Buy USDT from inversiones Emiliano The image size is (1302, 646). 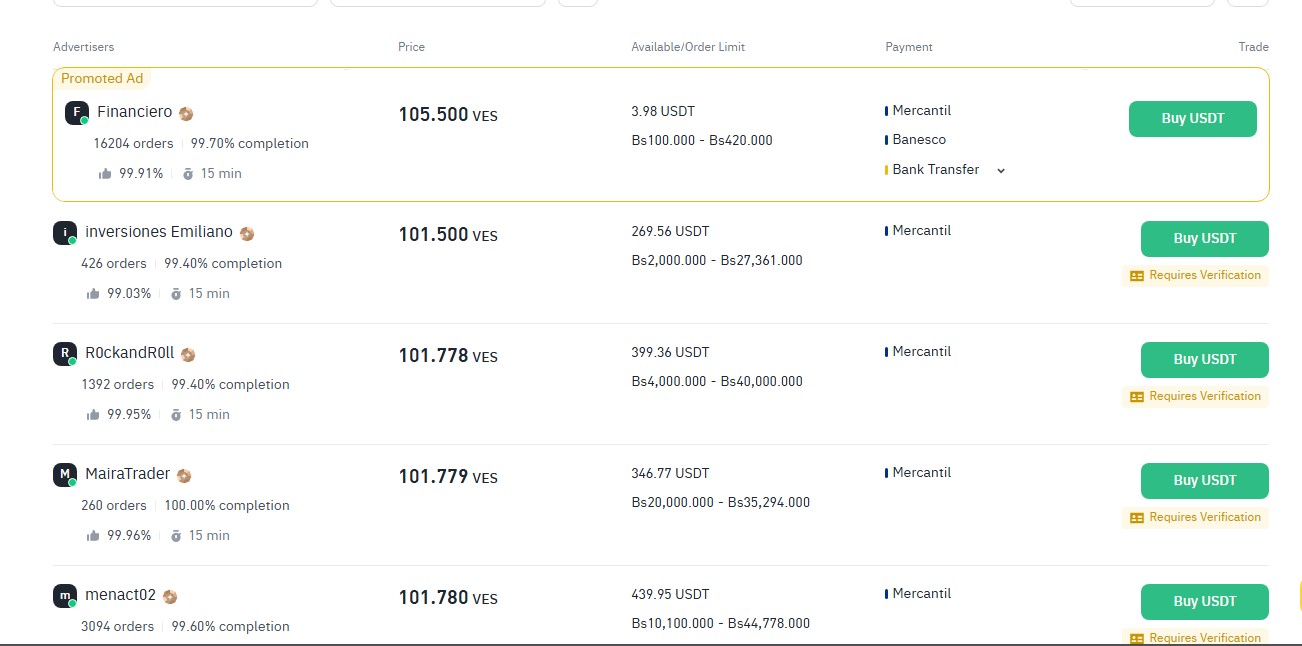coord(1205,239)
